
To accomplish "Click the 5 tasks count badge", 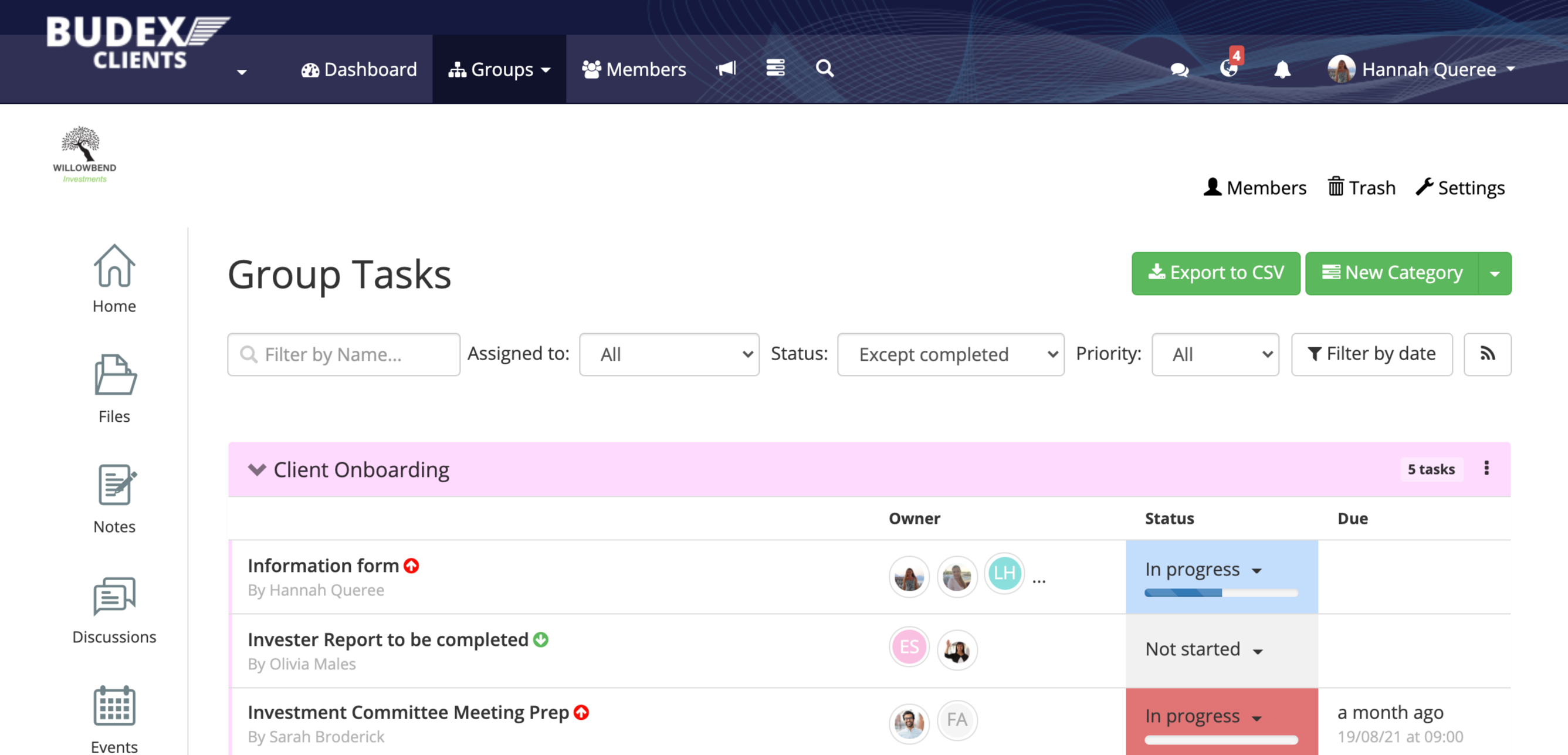I will [x=1431, y=469].
